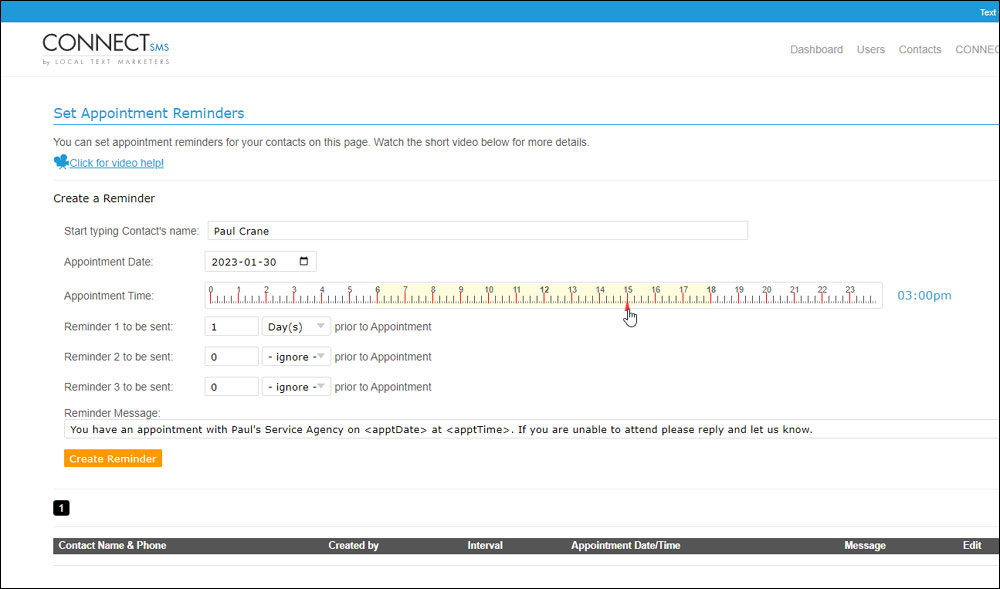
Task: Open the Contacts menu item
Action: point(920,49)
